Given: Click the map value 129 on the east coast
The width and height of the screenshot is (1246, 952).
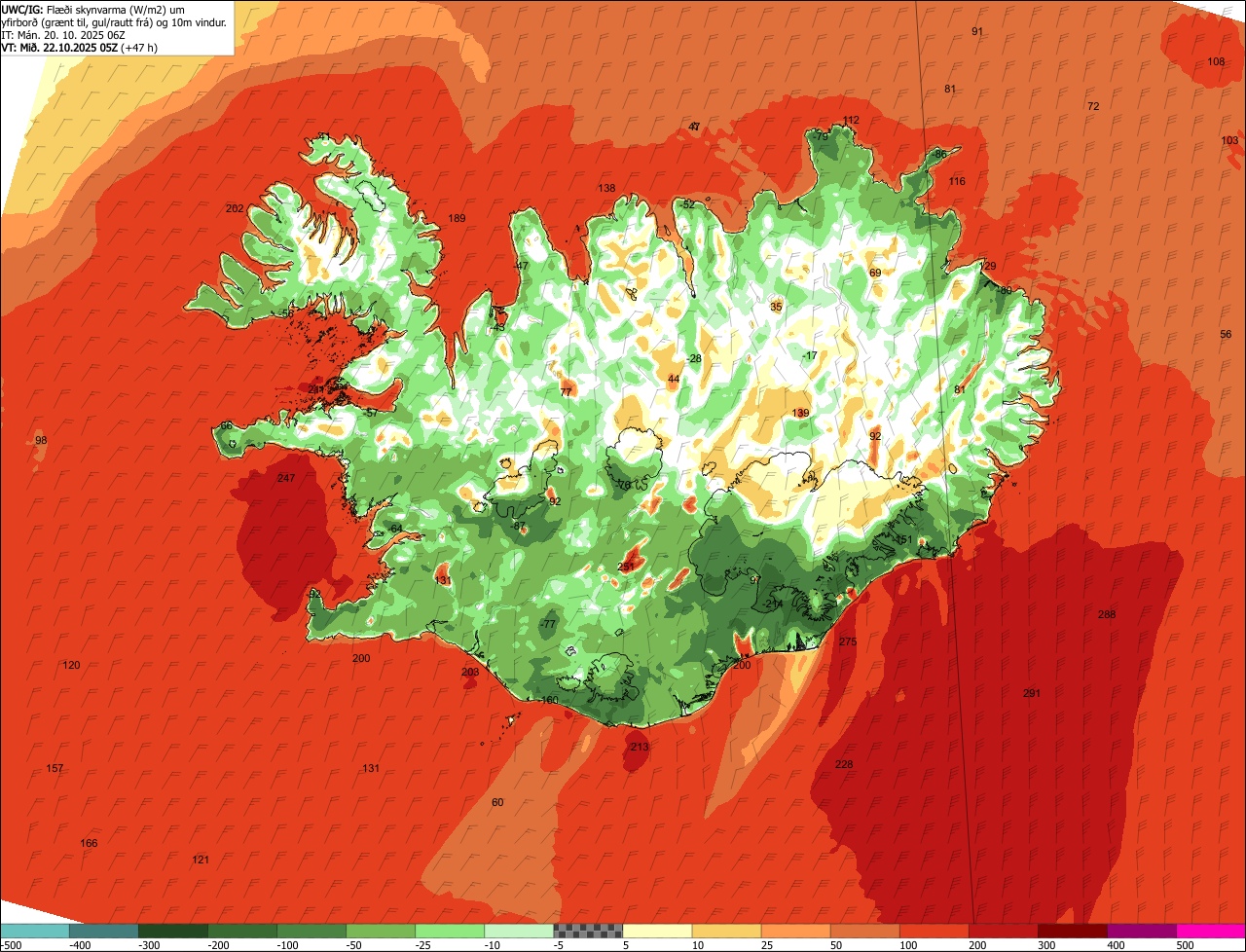Looking at the screenshot, I should pos(987,266).
